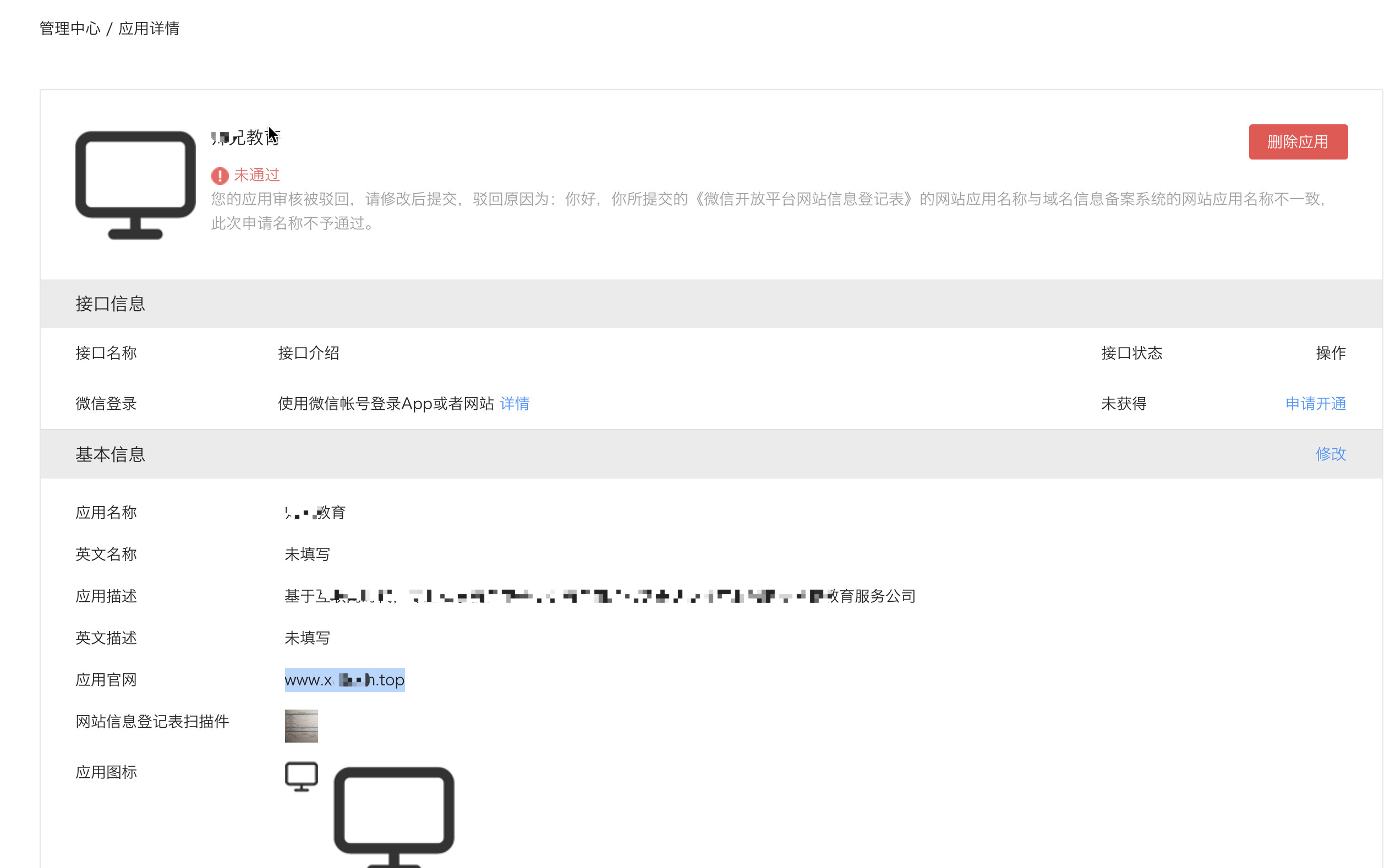Click the app title next to monitor icon
The image size is (1390, 868).
245,138
